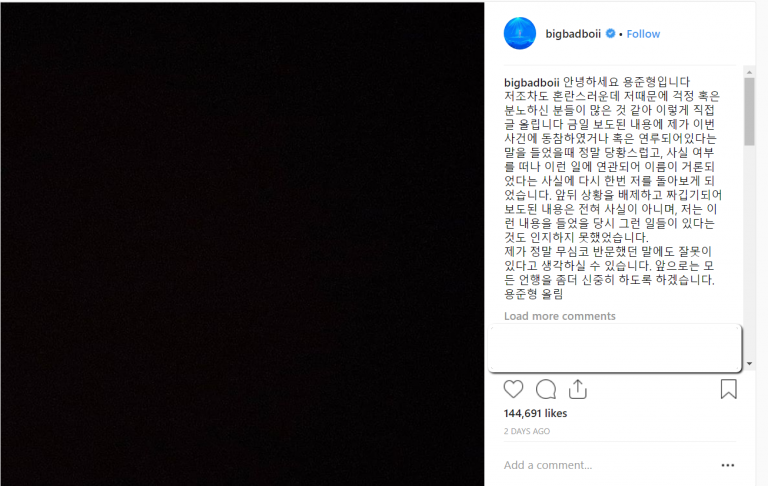Click the scrollbar up arrow in comments

[749, 72]
